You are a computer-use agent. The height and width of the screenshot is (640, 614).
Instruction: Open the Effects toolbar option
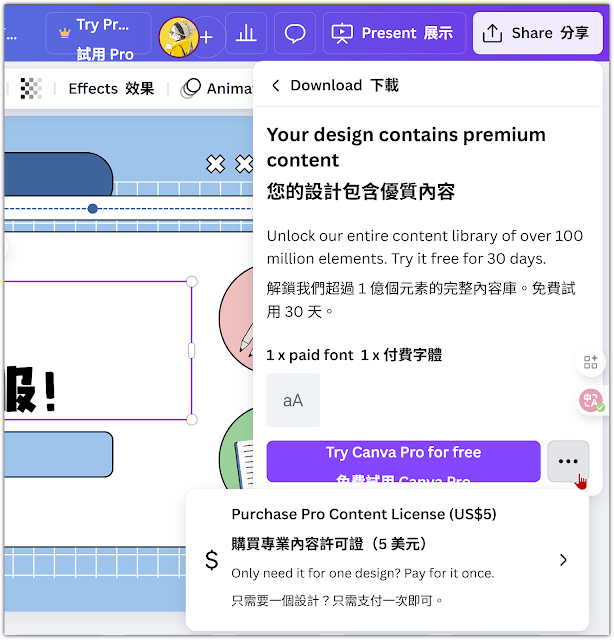point(111,88)
